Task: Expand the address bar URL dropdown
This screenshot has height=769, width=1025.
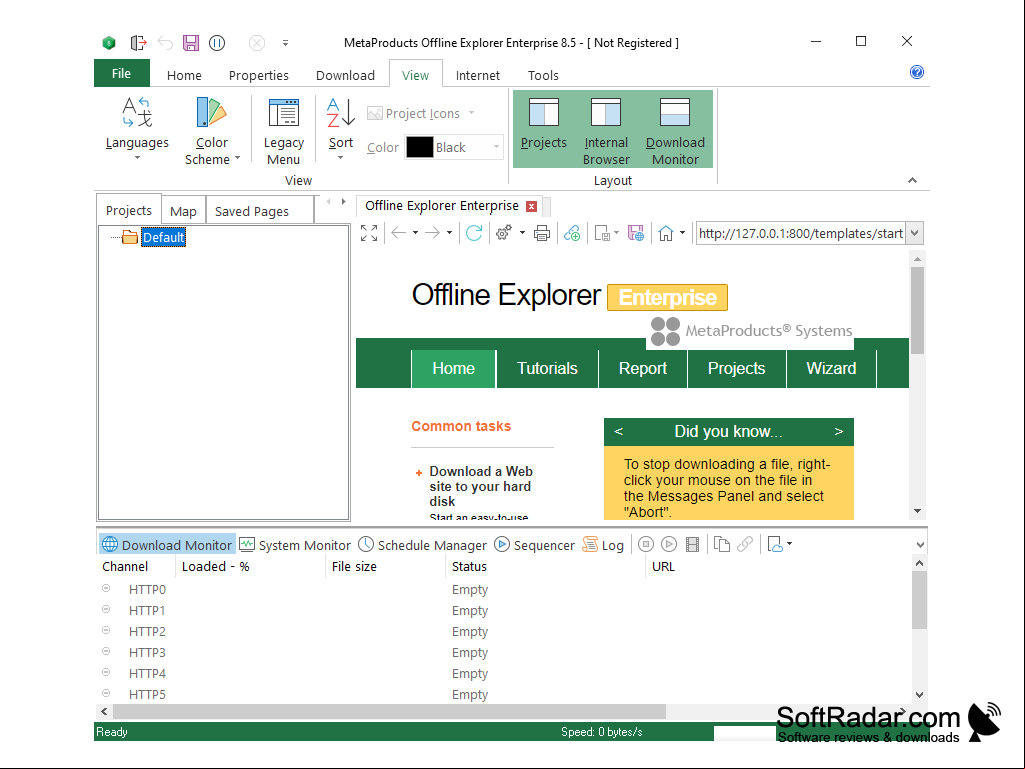Action: (915, 233)
